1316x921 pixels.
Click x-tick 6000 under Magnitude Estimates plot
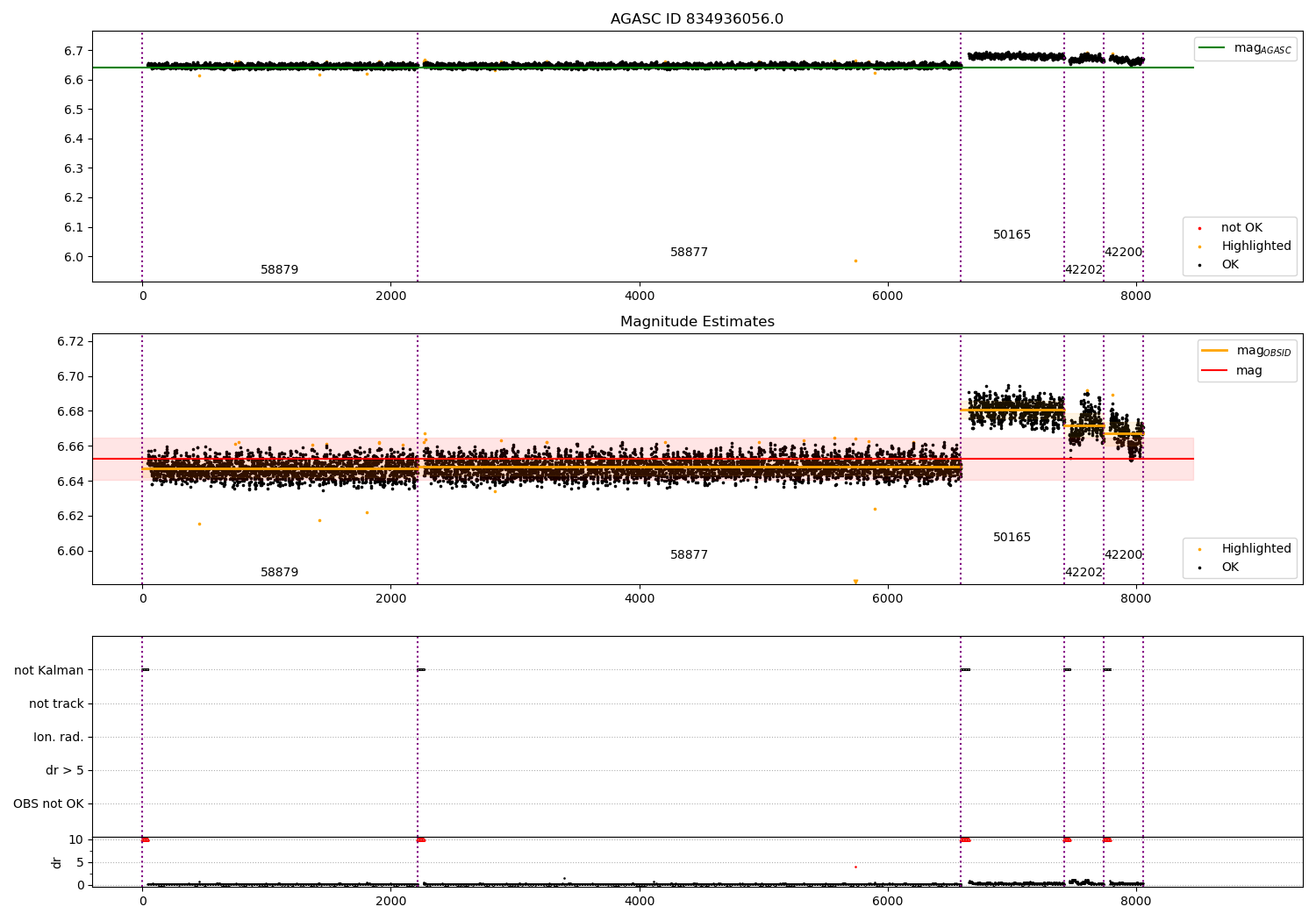(x=888, y=599)
